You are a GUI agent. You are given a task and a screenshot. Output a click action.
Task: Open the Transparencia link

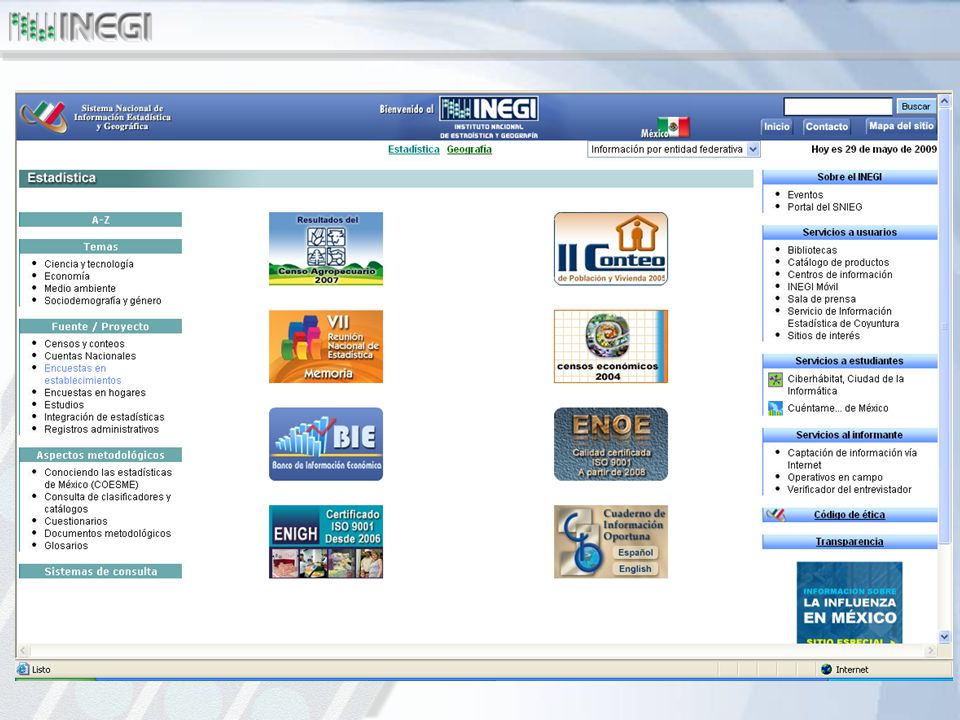point(849,542)
